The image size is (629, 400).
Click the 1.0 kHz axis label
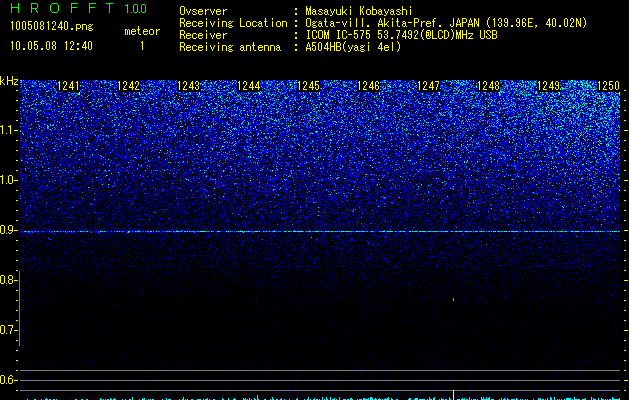(x=8, y=180)
